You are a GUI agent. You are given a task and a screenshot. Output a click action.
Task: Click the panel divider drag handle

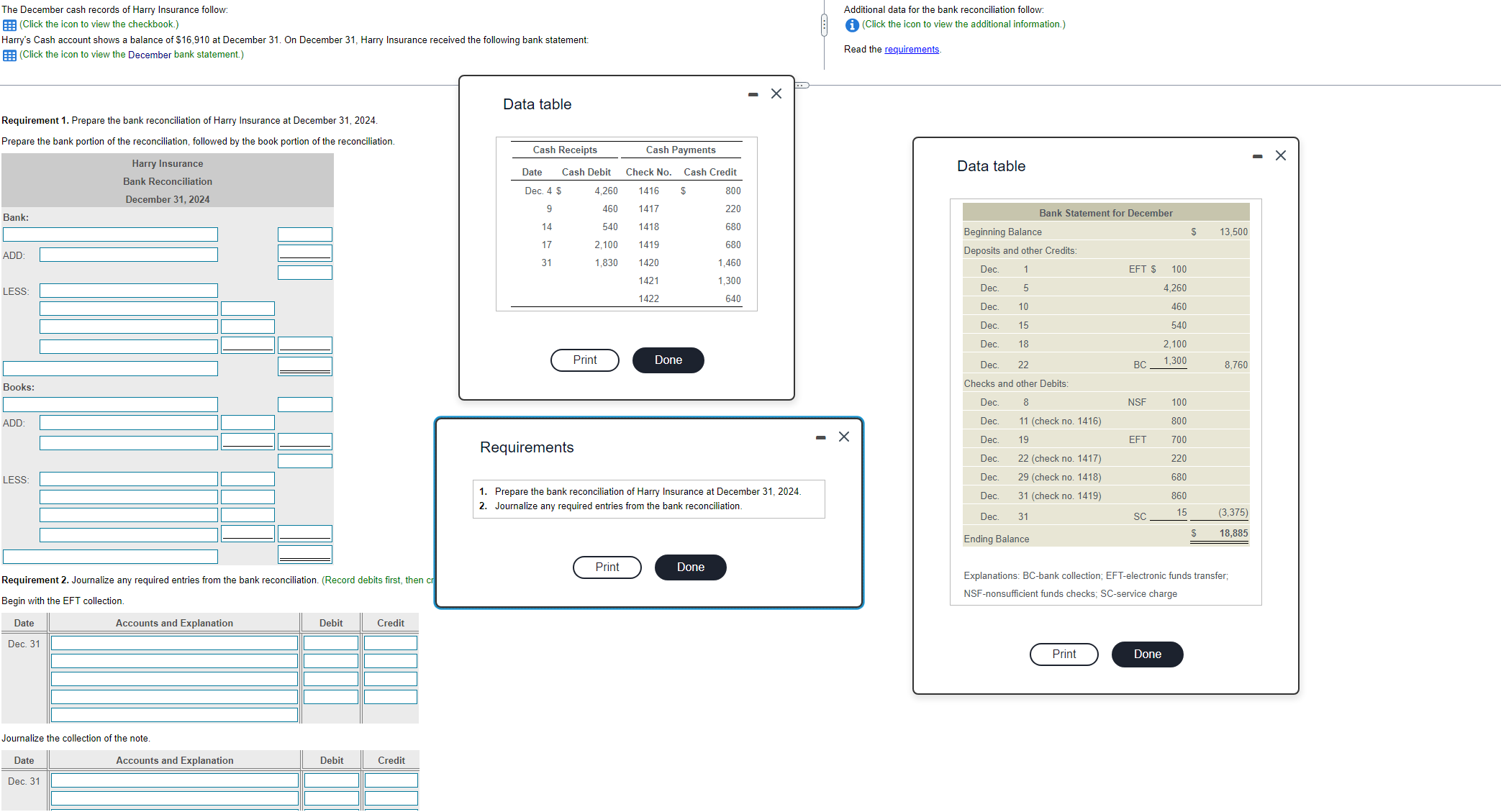(825, 26)
